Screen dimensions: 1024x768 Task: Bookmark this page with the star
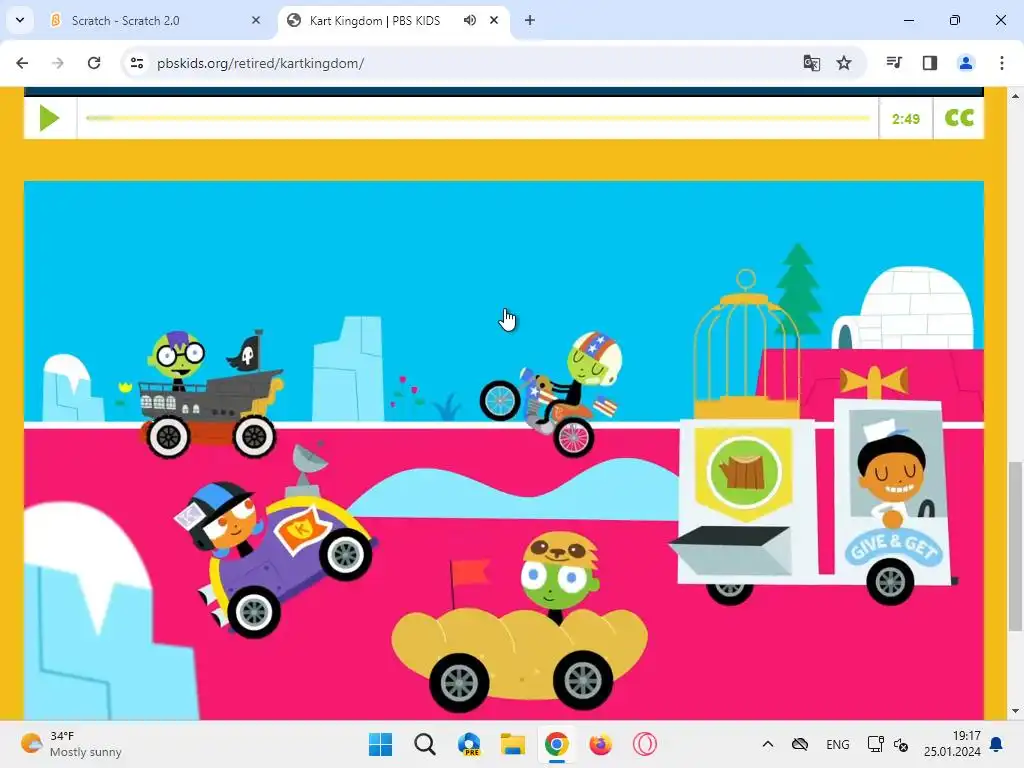[x=844, y=63]
